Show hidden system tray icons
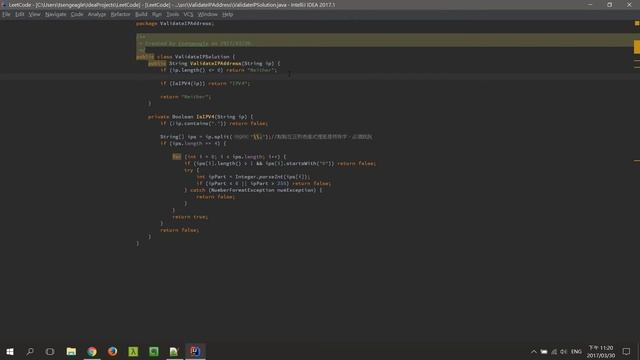Screen dimensions: 640x360 click(533, 351)
